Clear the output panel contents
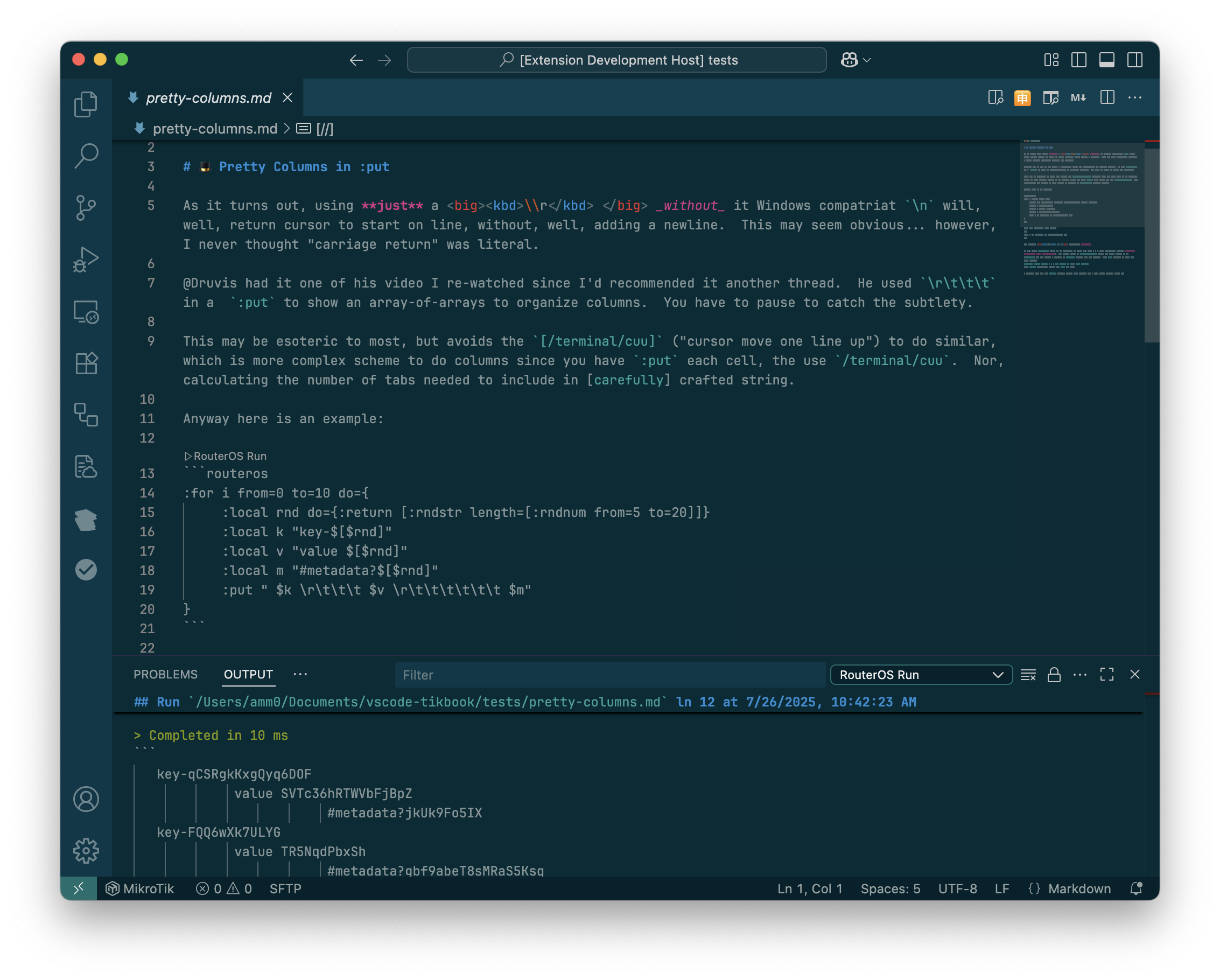The width and height of the screenshot is (1220, 980). coord(1028,675)
